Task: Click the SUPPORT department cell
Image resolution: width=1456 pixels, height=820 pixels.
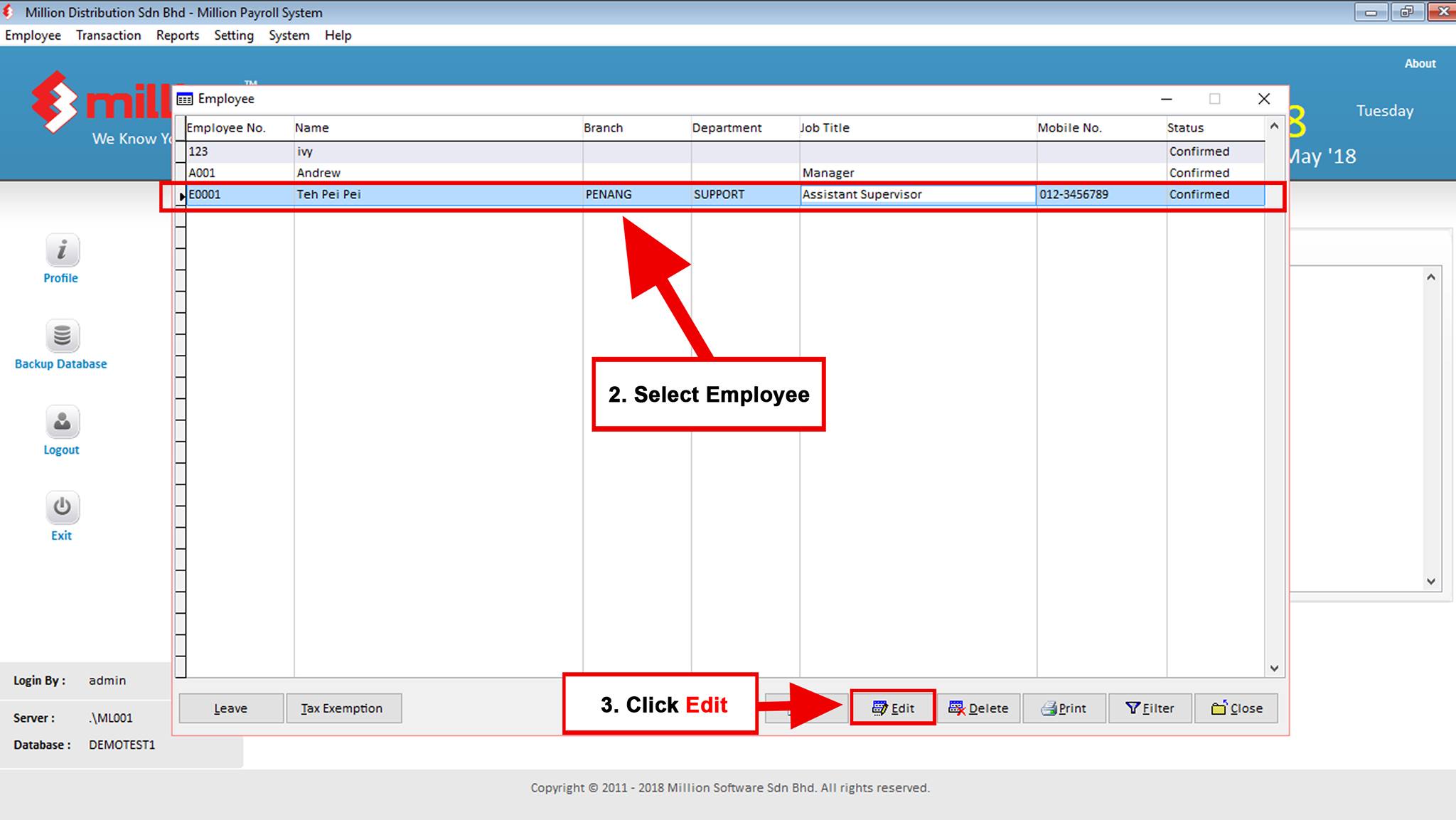Action: tap(745, 194)
